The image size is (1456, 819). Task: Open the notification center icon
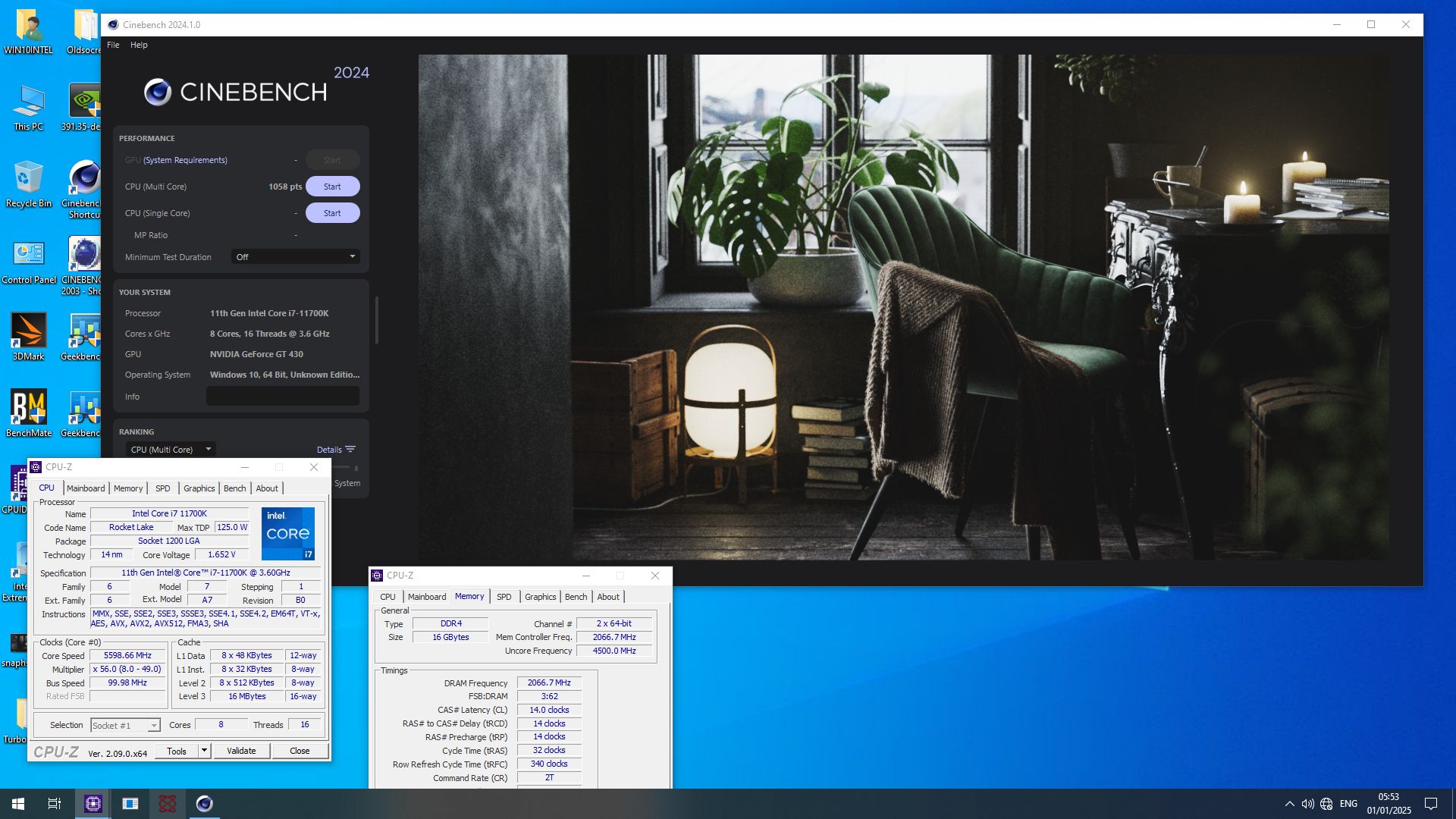point(1431,804)
